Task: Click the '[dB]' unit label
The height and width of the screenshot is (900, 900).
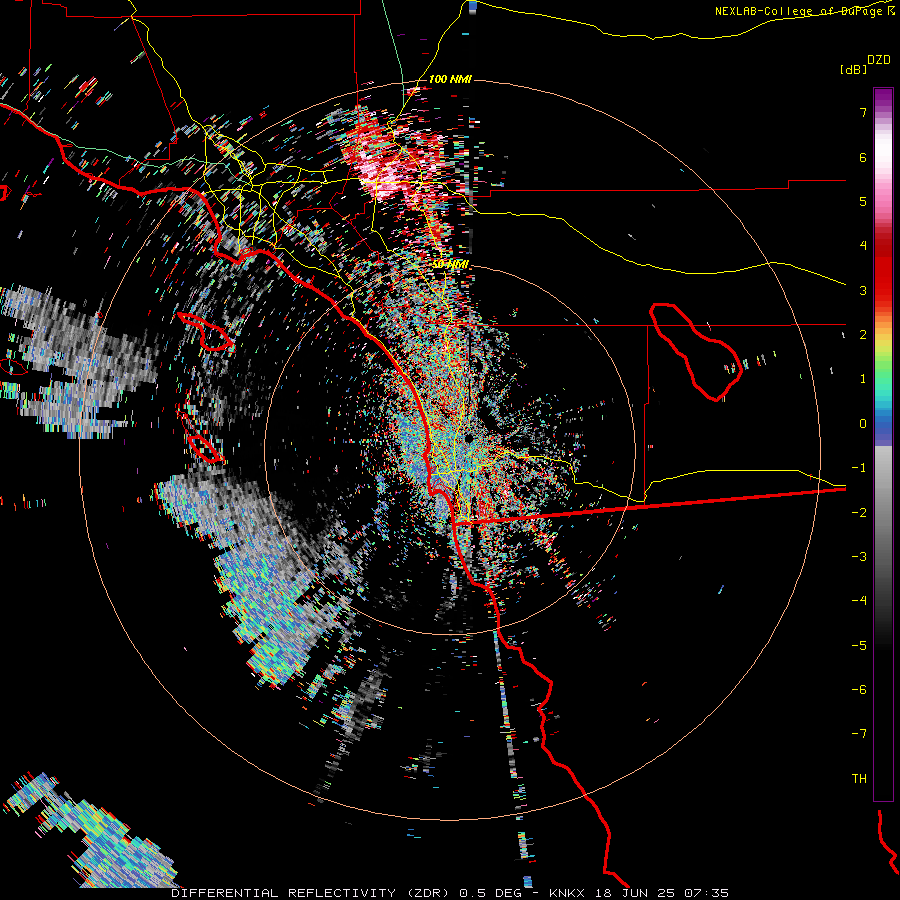Action: (x=854, y=69)
